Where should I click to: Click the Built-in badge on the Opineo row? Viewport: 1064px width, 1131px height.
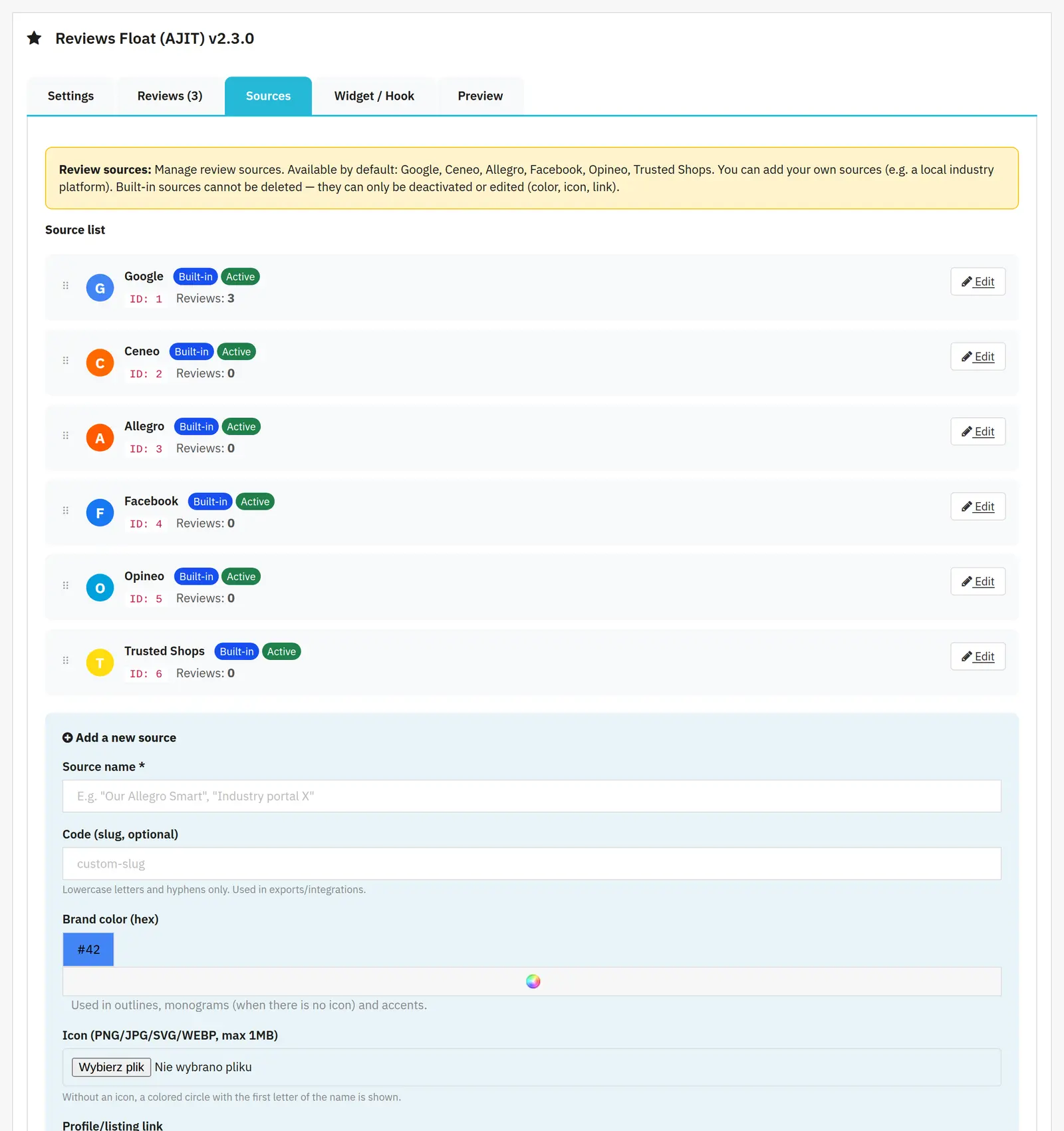point(196,577)
